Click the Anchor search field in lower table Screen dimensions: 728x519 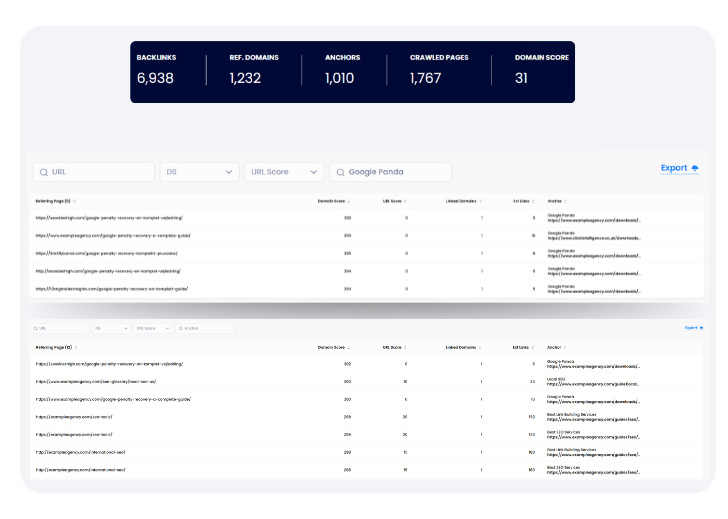206,328
